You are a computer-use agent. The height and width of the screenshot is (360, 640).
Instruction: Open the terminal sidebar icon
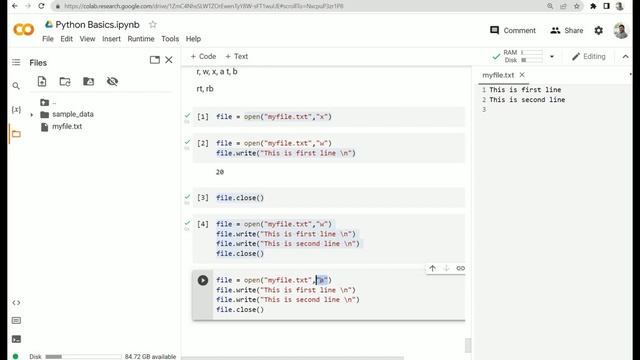[x=16, y=339]
